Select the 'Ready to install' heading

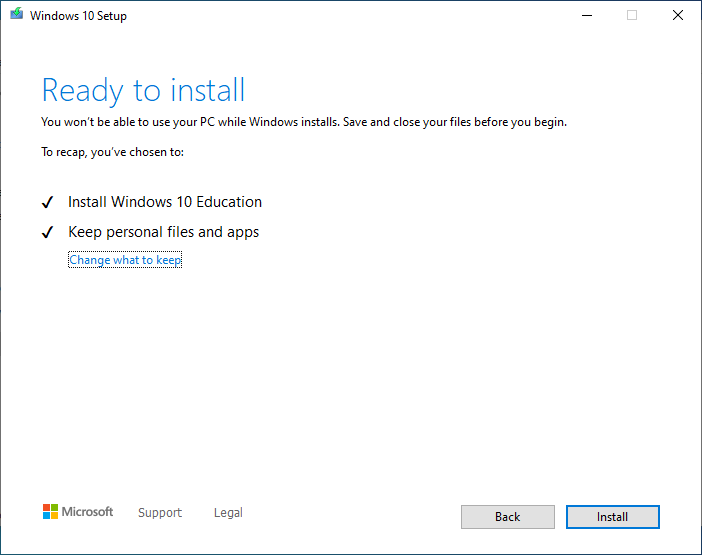click(x=143, y=91)
